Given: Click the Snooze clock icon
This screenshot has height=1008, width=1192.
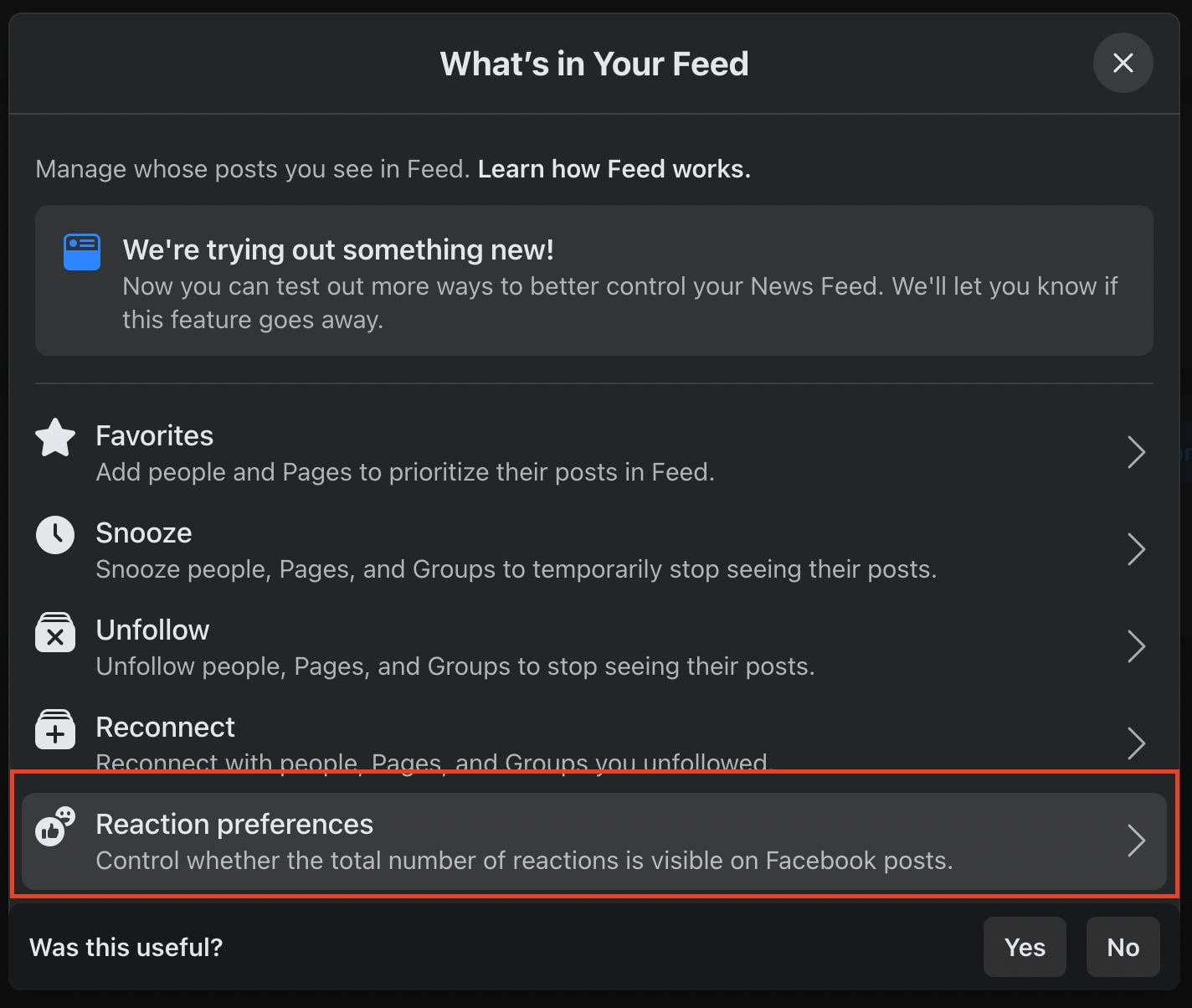Looking at the screenshot, I should [x=55, y=534].
